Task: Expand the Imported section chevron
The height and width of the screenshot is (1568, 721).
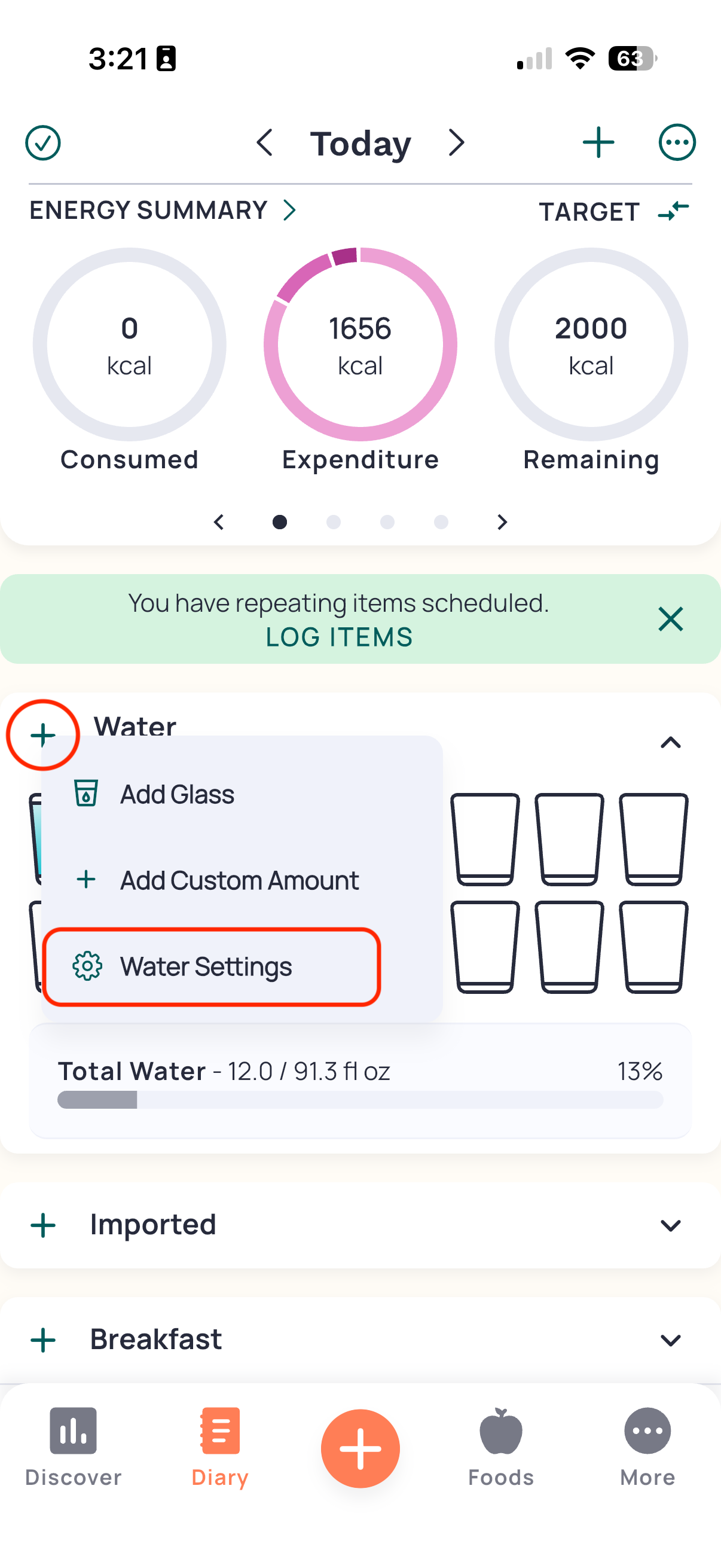Action: [x=671, y=1225]
